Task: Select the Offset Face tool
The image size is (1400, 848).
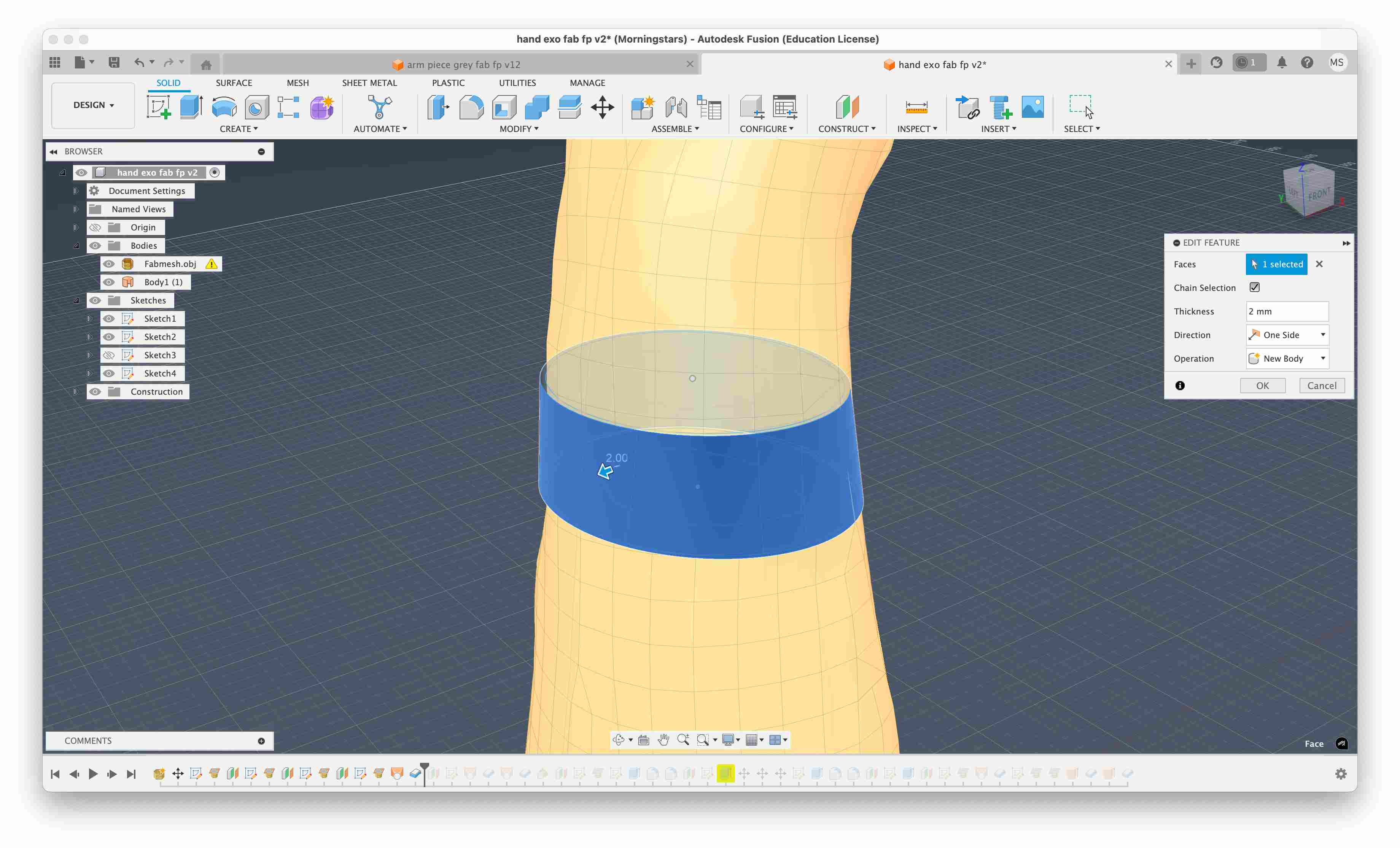Action: [569, 107]
